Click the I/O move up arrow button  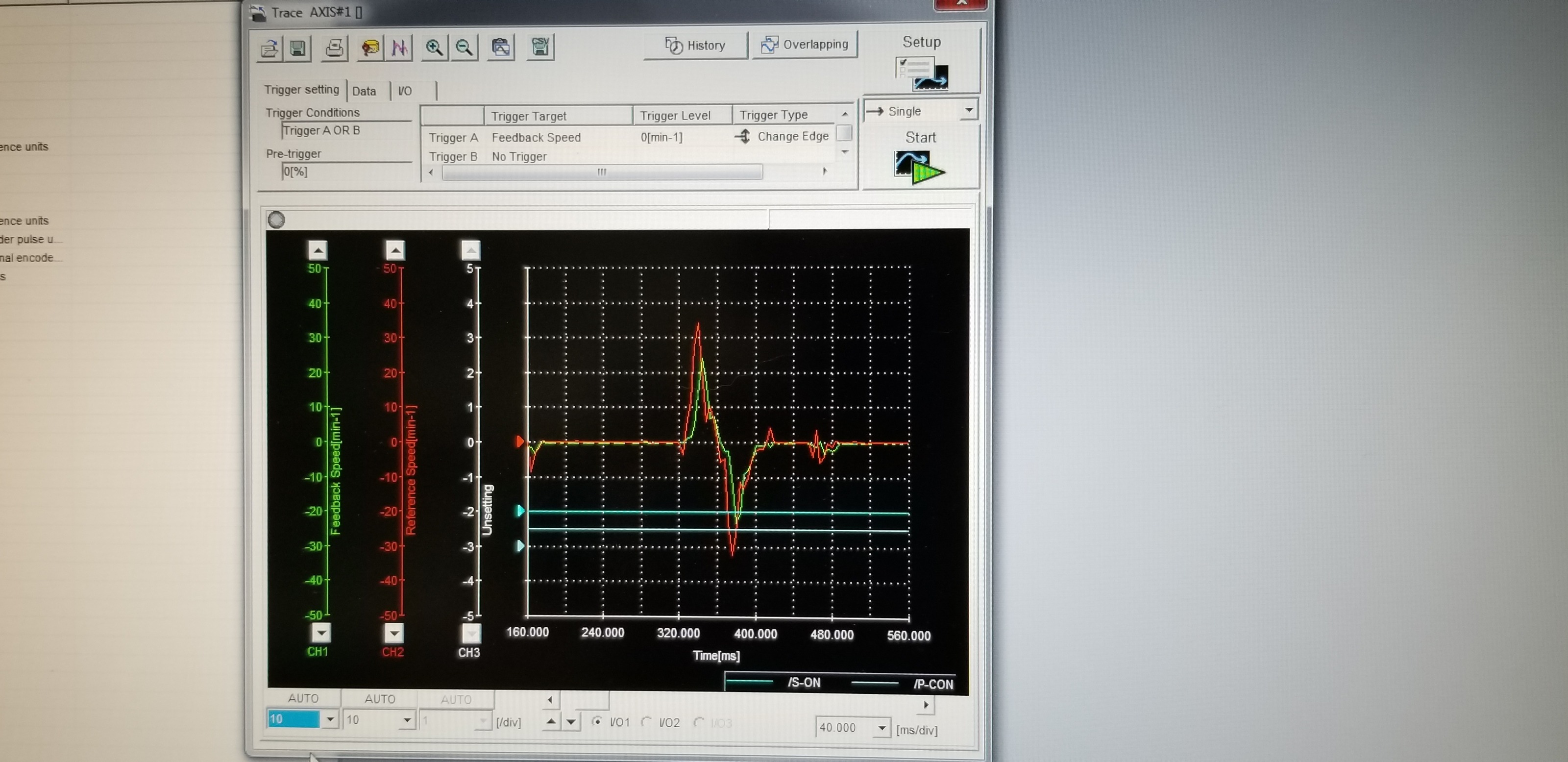coord(551,722)
